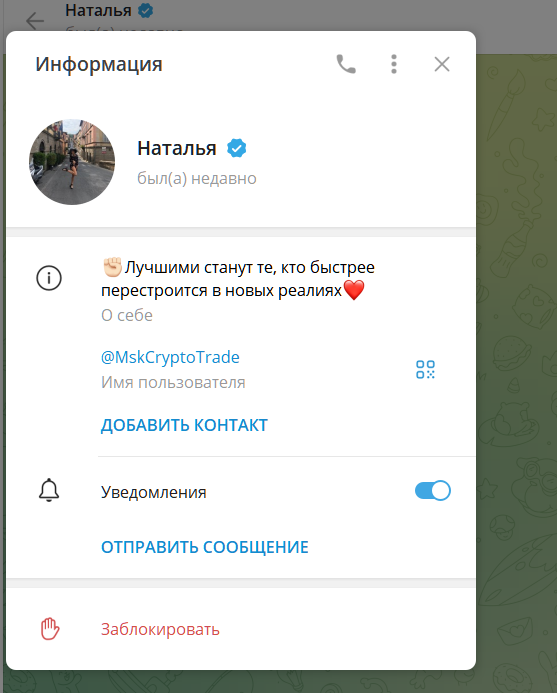Show the QR code for the username
The image size is (557, 693).
point(425,369)
